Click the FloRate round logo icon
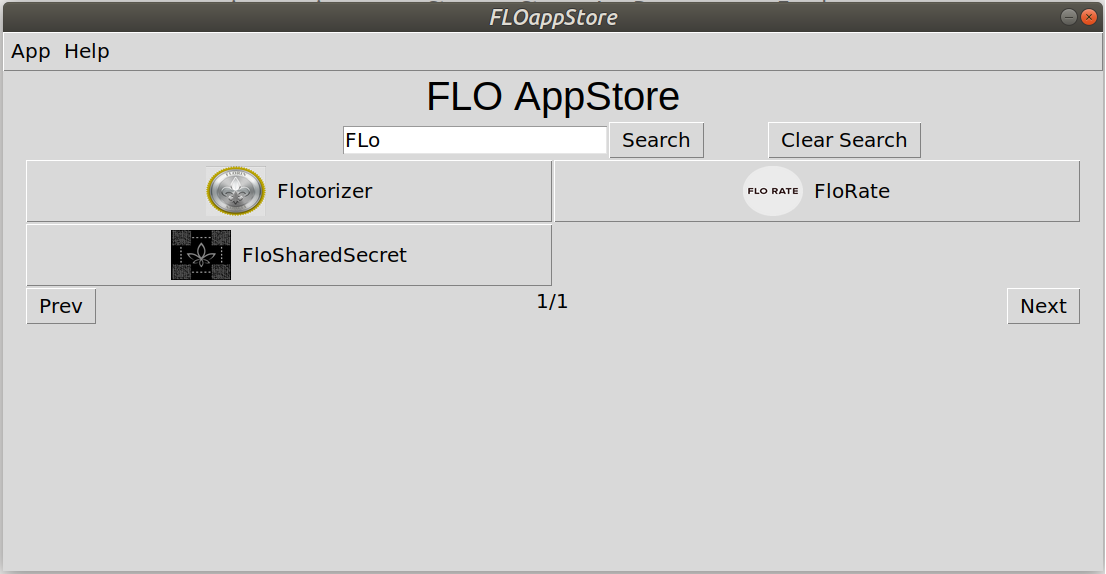Image resolution: width=1106 pixels, height=574 pixels. 773,191
